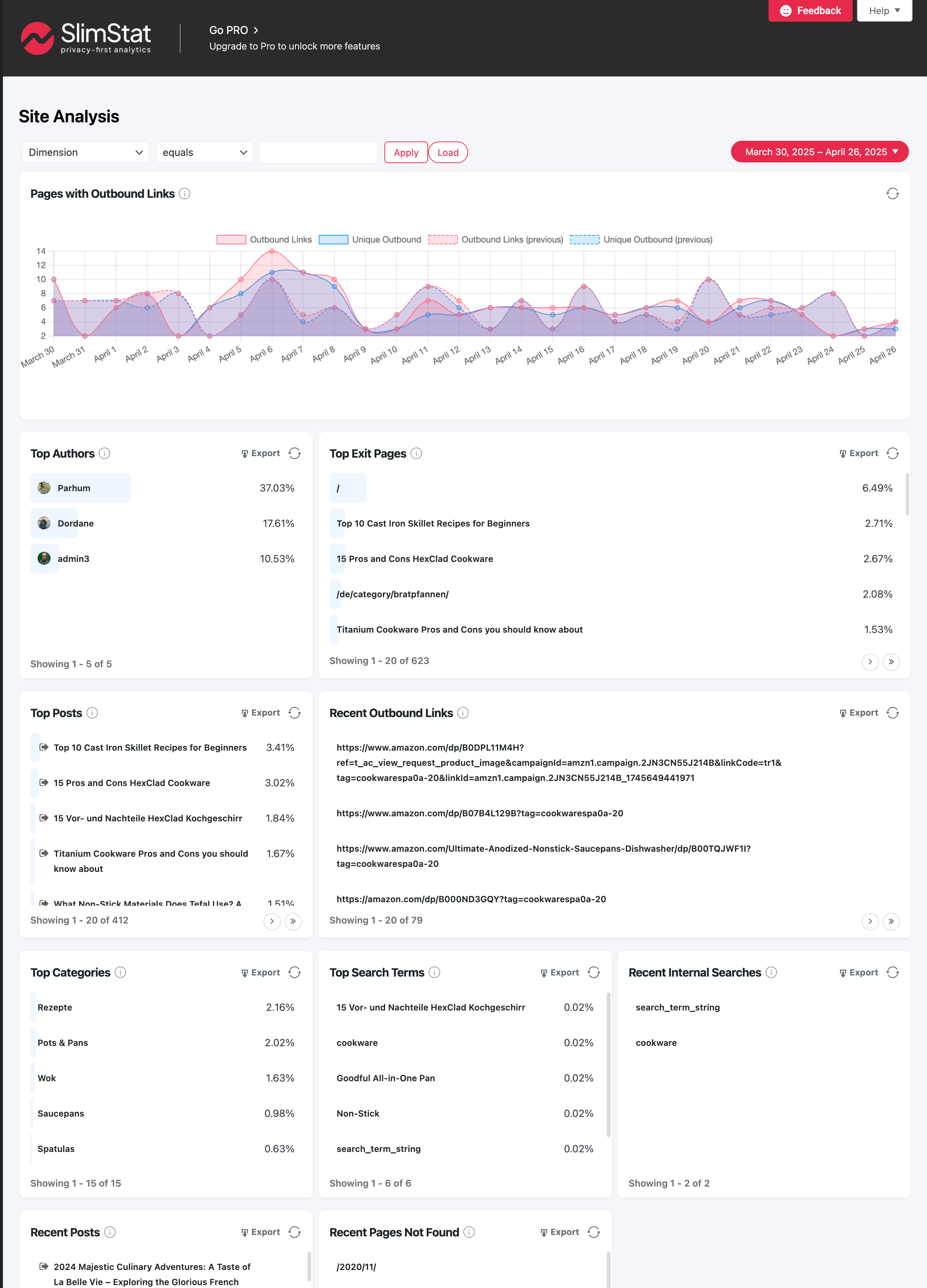Refresh the Pages with Outbound Links chart
This screenshot has width=927, height=1288.
pyautogui.click(x=892, y=194)
